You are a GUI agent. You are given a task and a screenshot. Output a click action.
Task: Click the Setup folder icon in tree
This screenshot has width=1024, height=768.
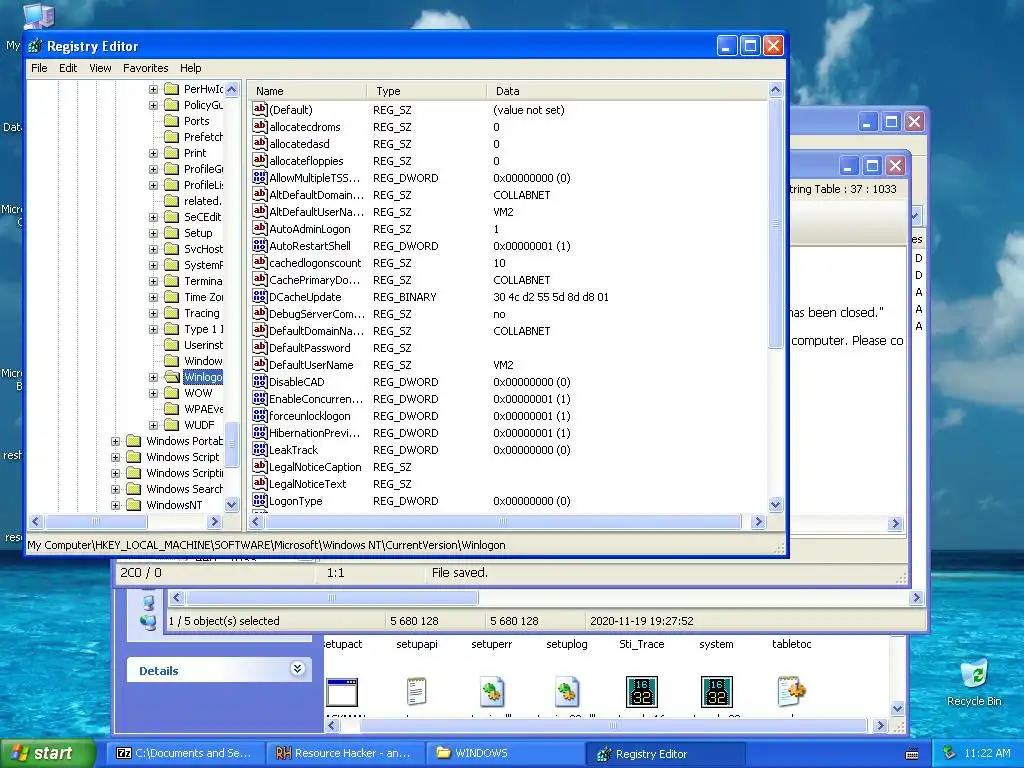pos(172,233)
